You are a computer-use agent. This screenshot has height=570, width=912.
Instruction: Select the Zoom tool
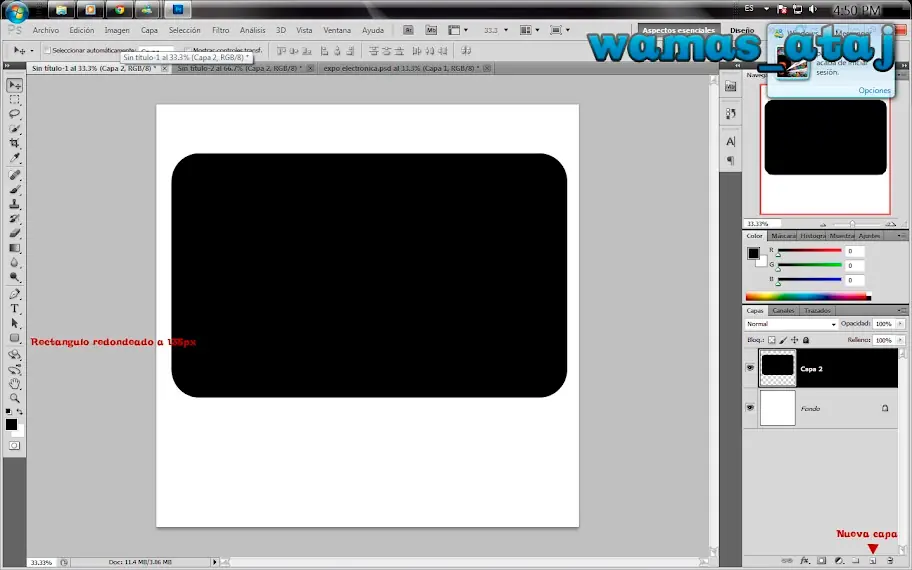click(x=15, y=398)
